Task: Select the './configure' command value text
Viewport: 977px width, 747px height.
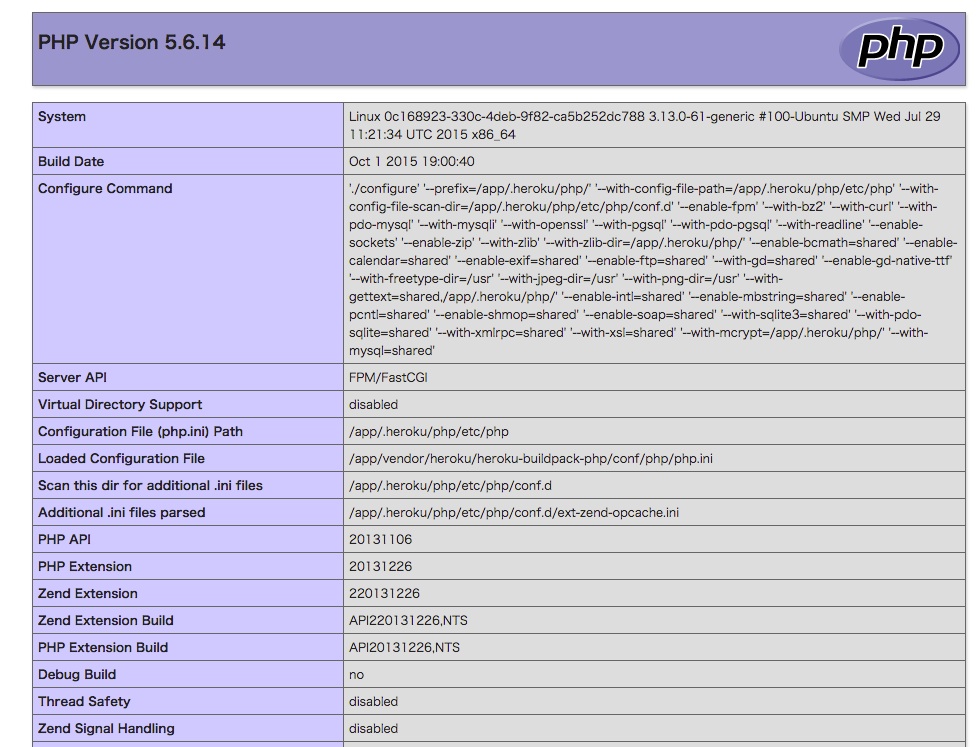Action: click(x=652, y=269)
